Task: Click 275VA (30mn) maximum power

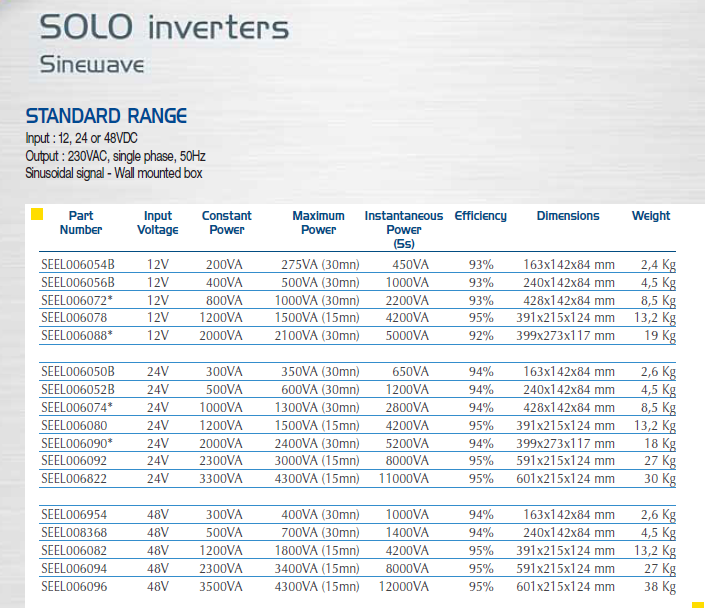Action: point(321,264)
